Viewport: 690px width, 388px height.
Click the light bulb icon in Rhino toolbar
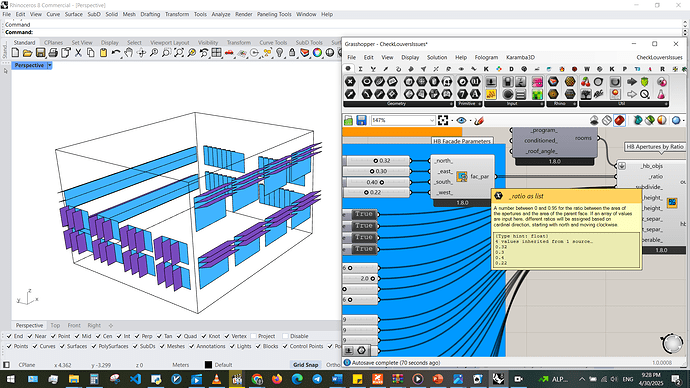pyautogui.click(x=279, y=53)
